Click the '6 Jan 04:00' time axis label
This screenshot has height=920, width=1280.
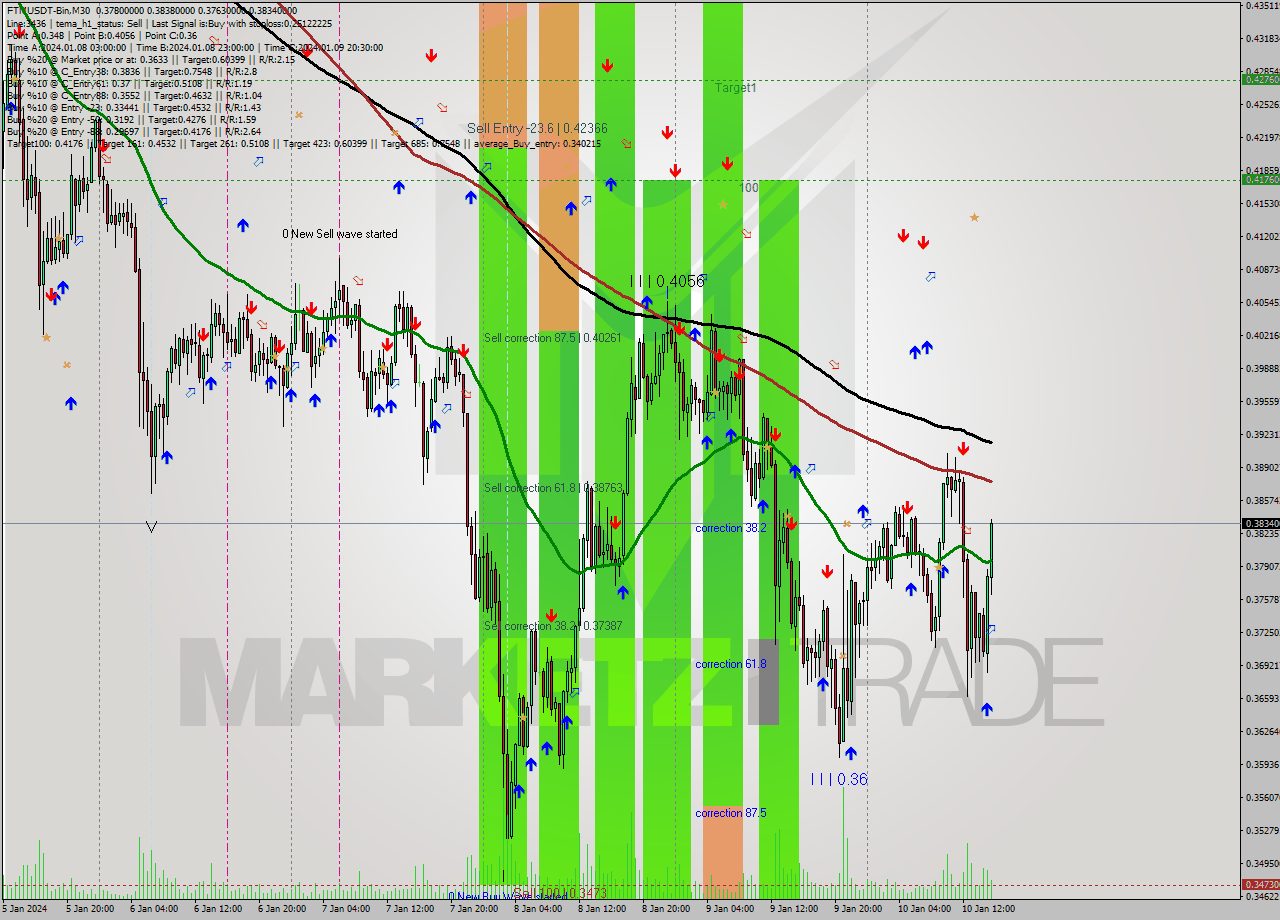(154, 910)
